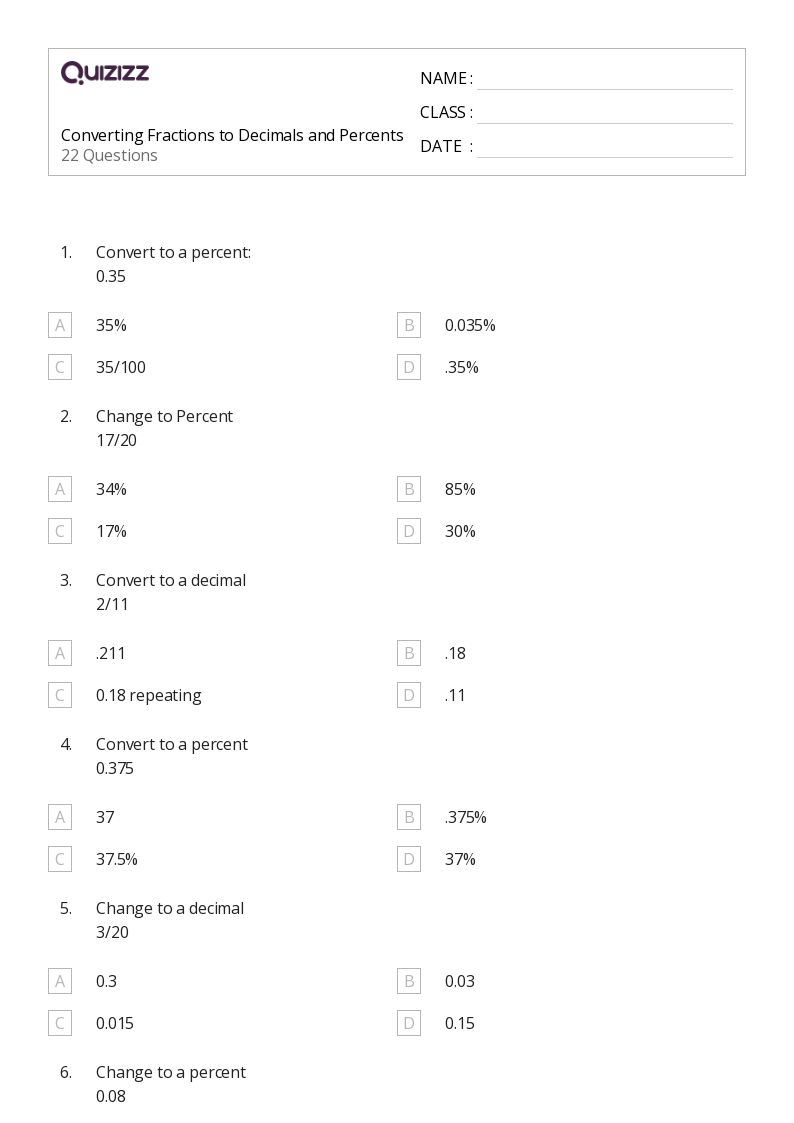
Task: Check option A next to 34%
Action: [x=60, y=489]
